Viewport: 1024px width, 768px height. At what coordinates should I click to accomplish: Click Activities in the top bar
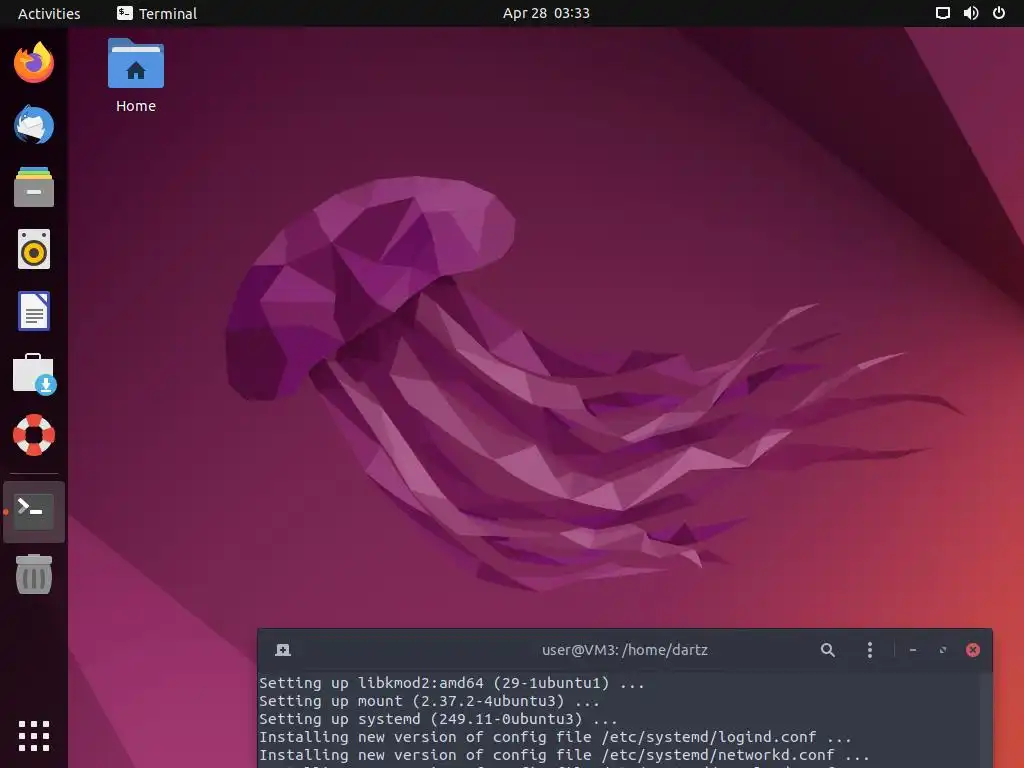[x=49, y=13]
